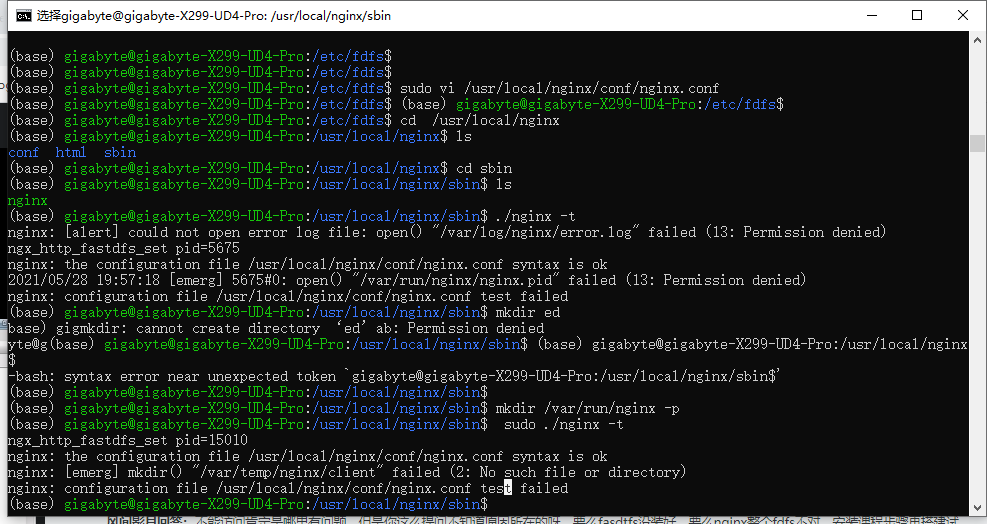Click the 'cd /usr/local/nginx' command text
This screenshot has height=524, width=987.
pyautogui.click(x=480, y=120)
